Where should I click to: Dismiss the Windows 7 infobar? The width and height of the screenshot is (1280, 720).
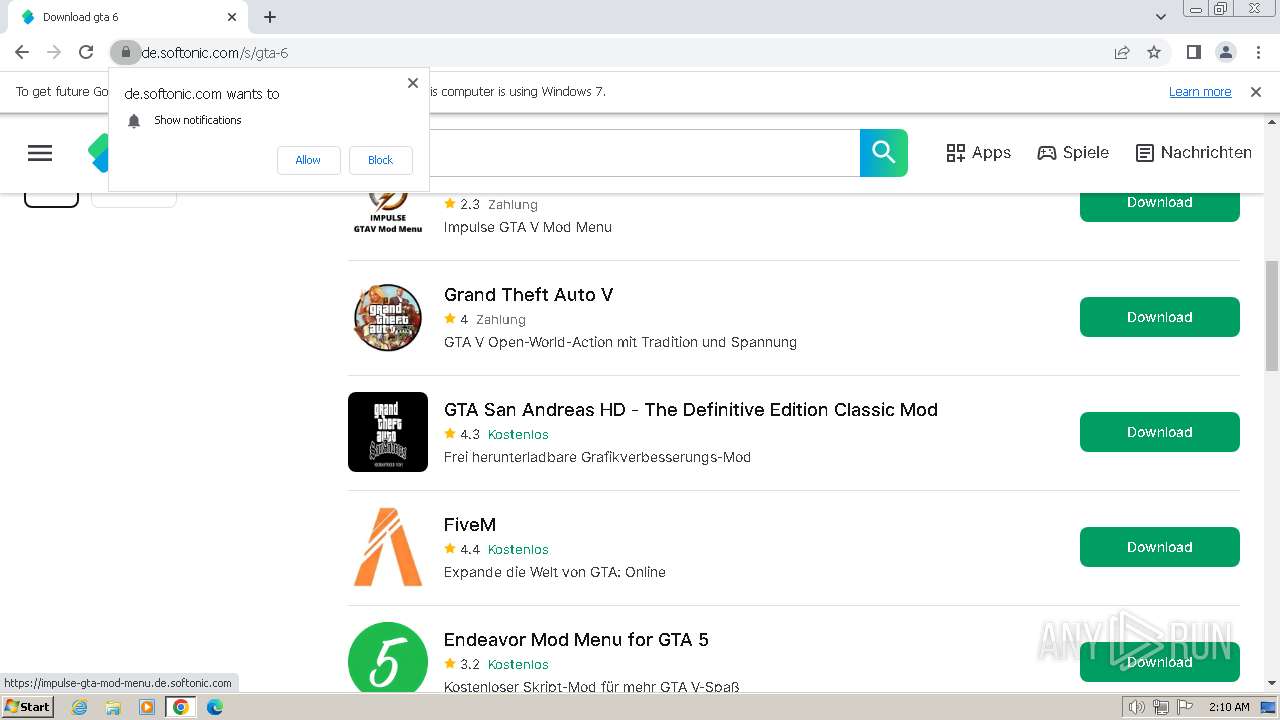[x=1256, y=91]
